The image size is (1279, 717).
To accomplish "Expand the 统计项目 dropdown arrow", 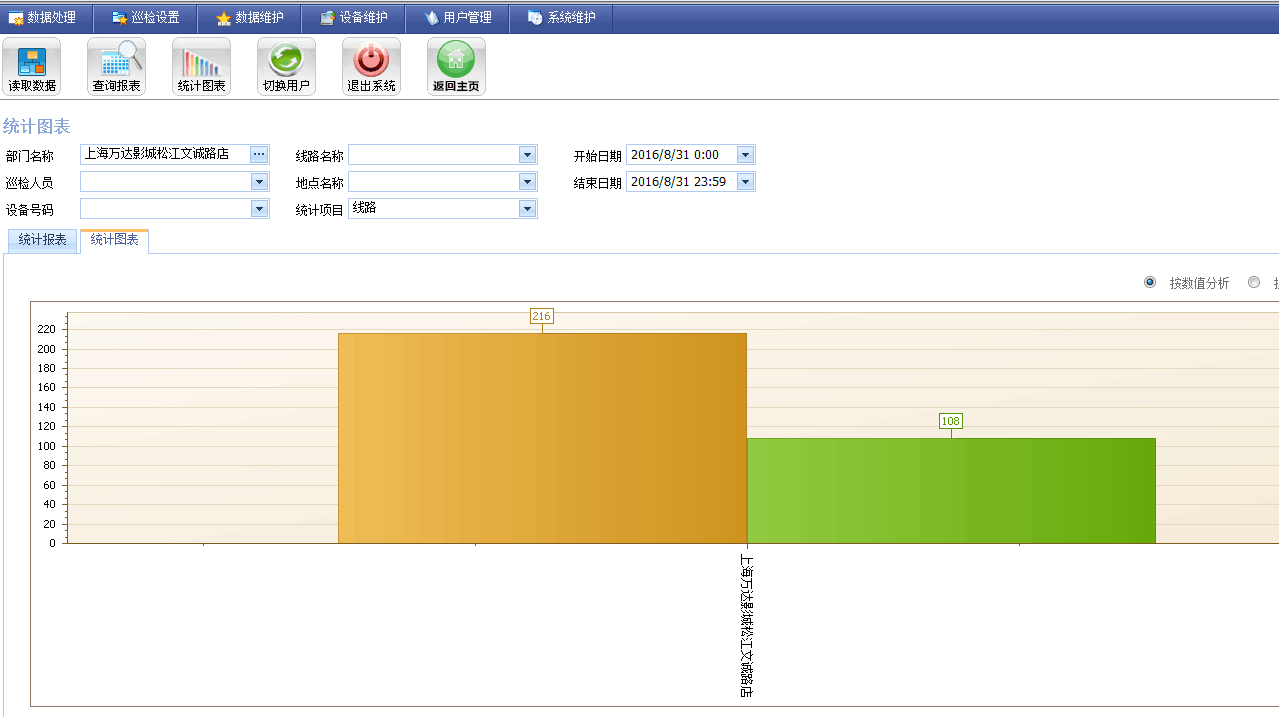I will click(527, 208).
